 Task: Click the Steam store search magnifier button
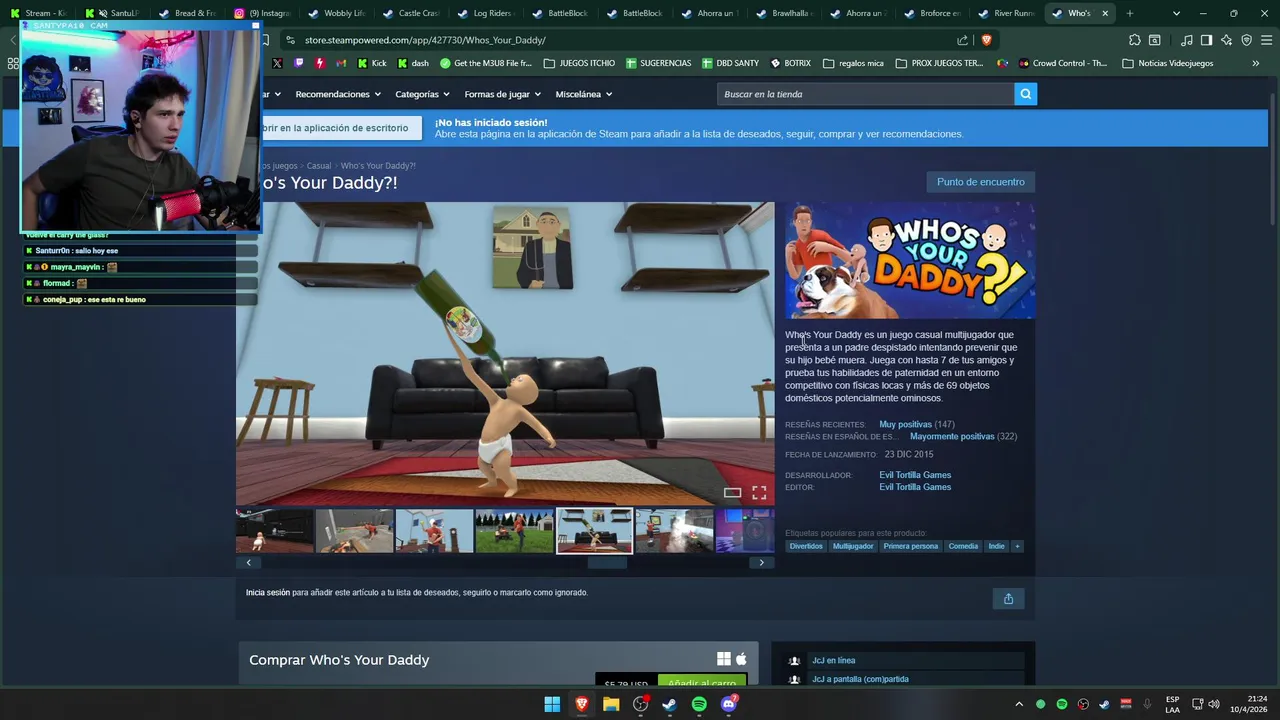point(1025,94)
